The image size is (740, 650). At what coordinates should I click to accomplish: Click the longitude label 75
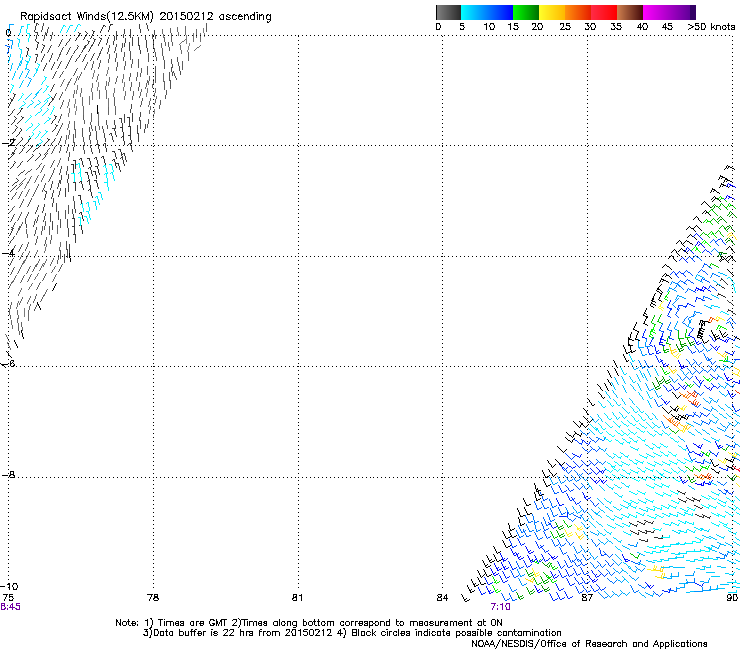click(x=8, y=597)
